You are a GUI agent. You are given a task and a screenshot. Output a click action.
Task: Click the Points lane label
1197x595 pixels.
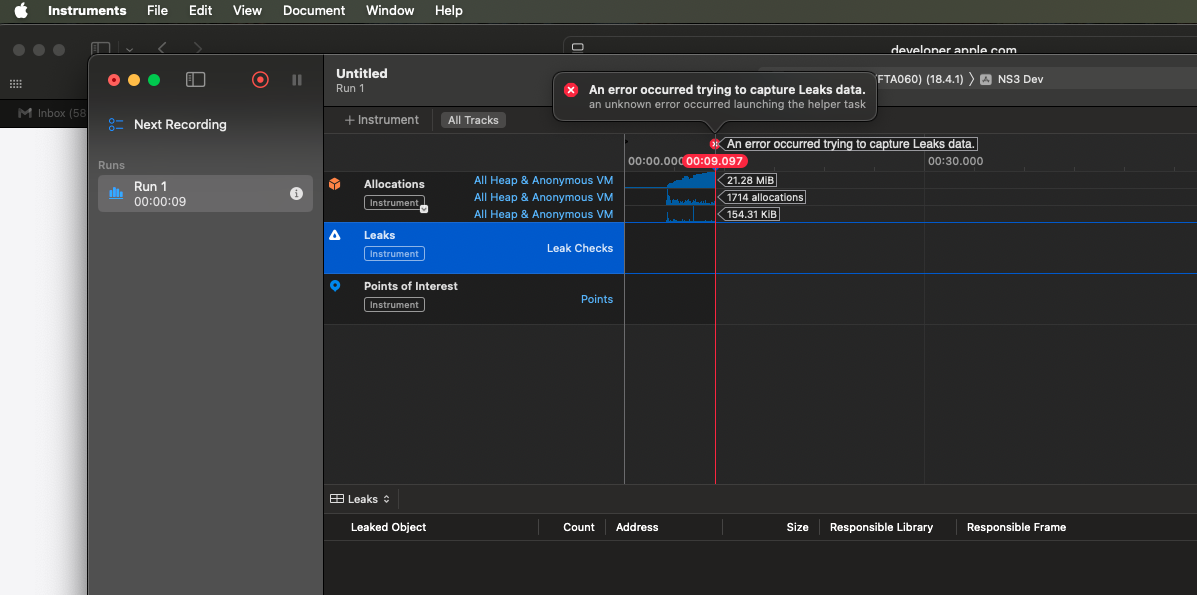click(x=597, y=299)
